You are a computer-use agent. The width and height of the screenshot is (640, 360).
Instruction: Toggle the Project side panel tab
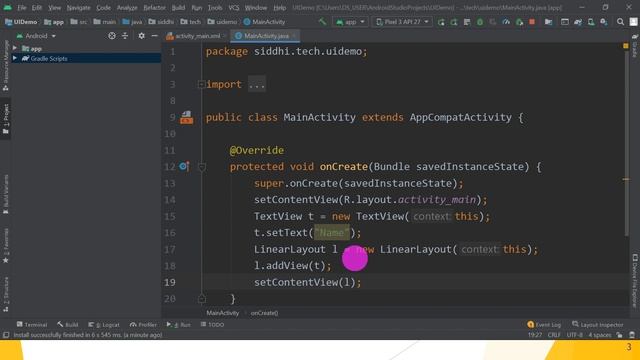point(6,118)
